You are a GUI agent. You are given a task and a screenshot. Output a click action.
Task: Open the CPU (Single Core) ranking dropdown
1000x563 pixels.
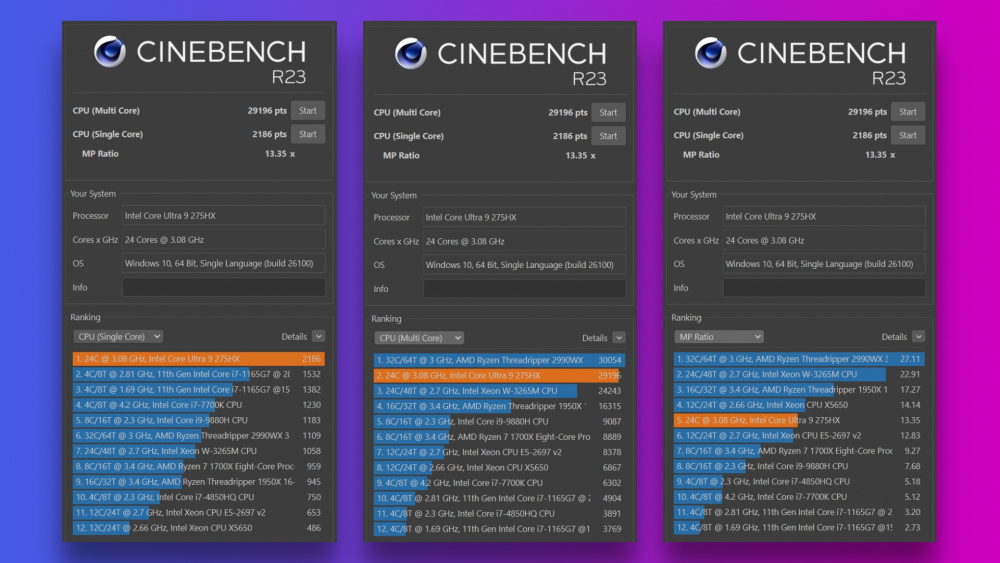coord(118,337)
